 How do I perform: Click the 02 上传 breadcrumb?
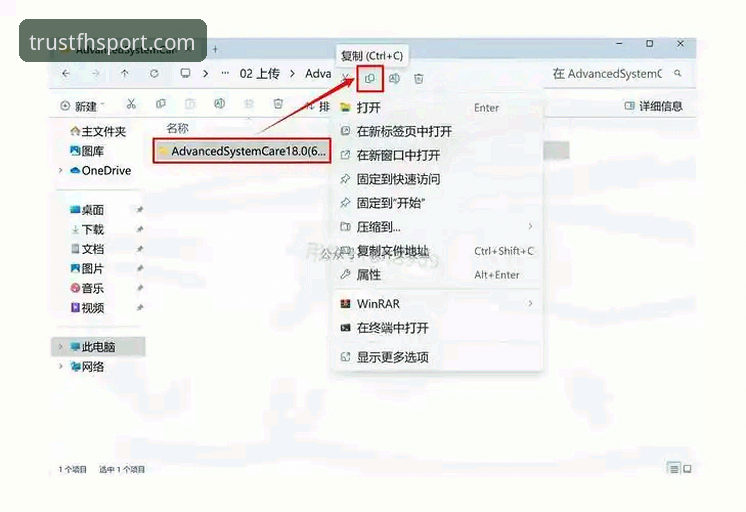click(x=259, y=74)
